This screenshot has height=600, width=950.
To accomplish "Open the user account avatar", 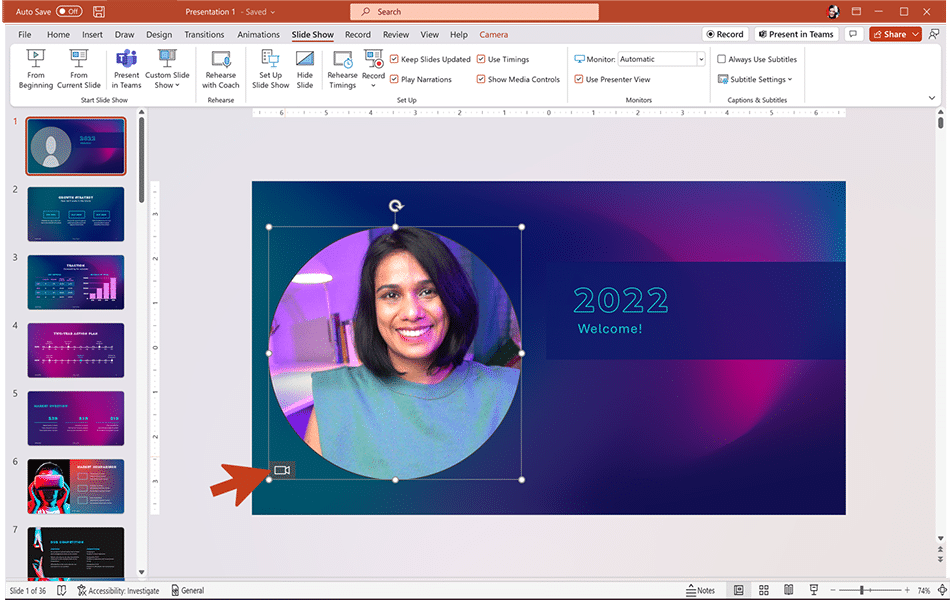I will 833,12.
